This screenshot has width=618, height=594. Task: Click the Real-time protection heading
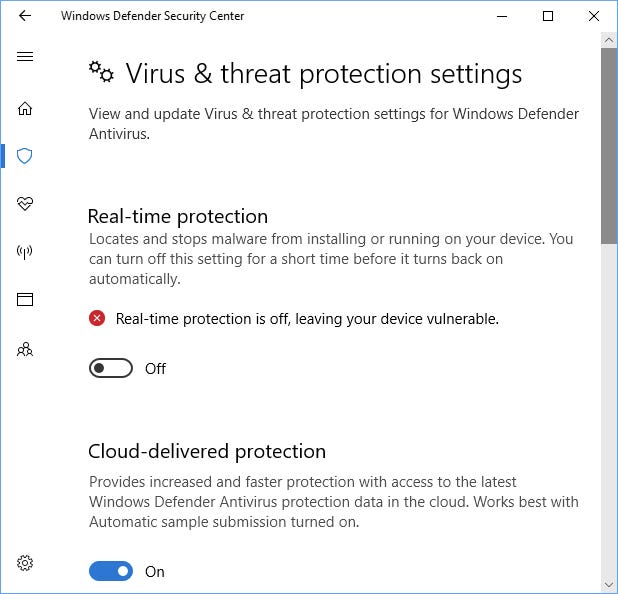point(178,217)
